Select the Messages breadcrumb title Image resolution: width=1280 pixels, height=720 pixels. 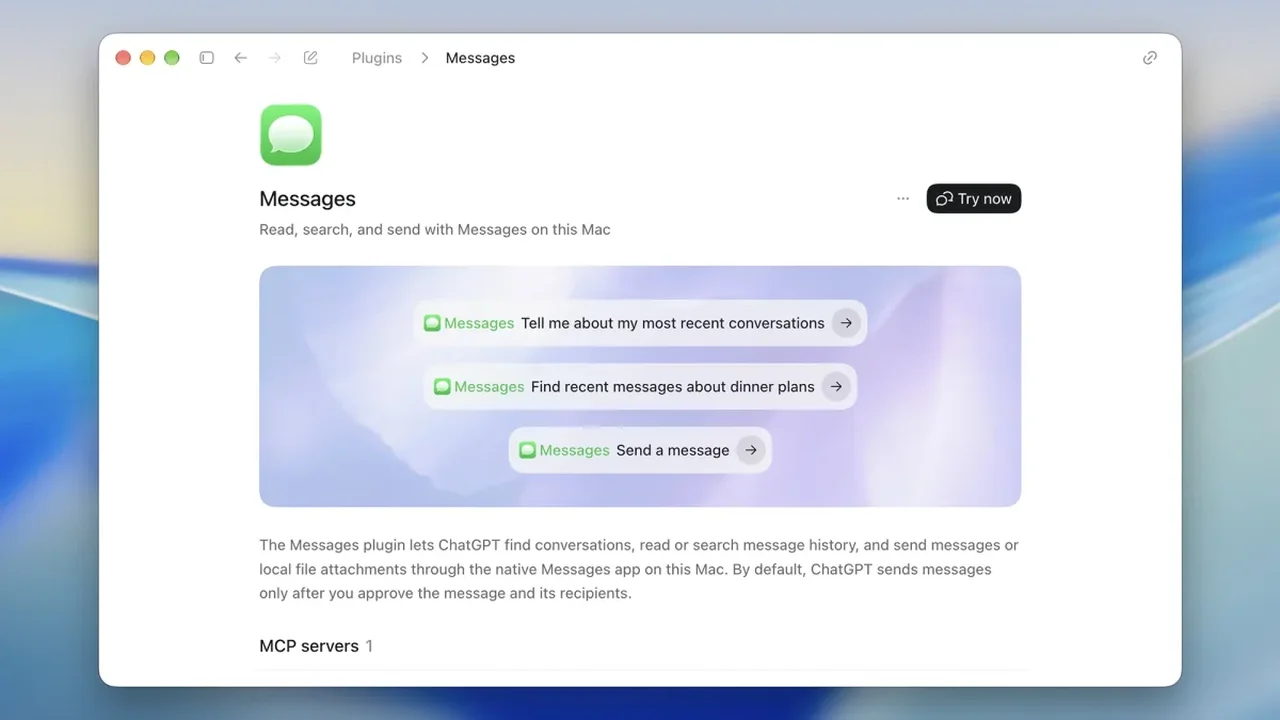coord(480,58)
